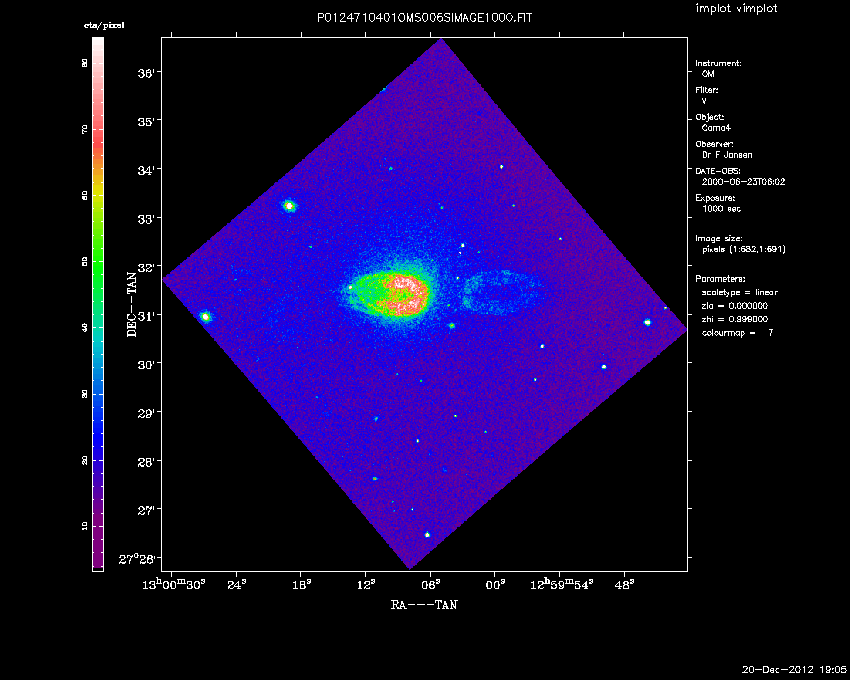
Task: Select the 'Observer:' label
Action: click(714, 144)
